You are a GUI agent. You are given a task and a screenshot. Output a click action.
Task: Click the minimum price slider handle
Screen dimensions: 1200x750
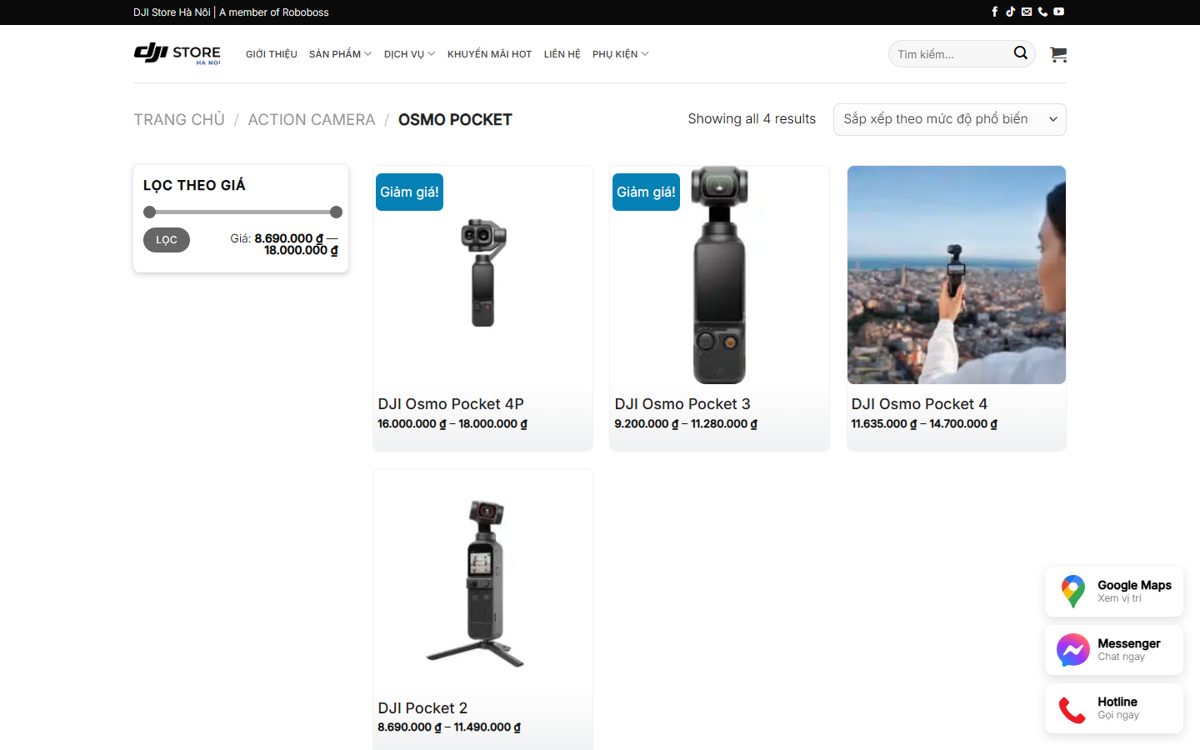(x=150, y=212)
